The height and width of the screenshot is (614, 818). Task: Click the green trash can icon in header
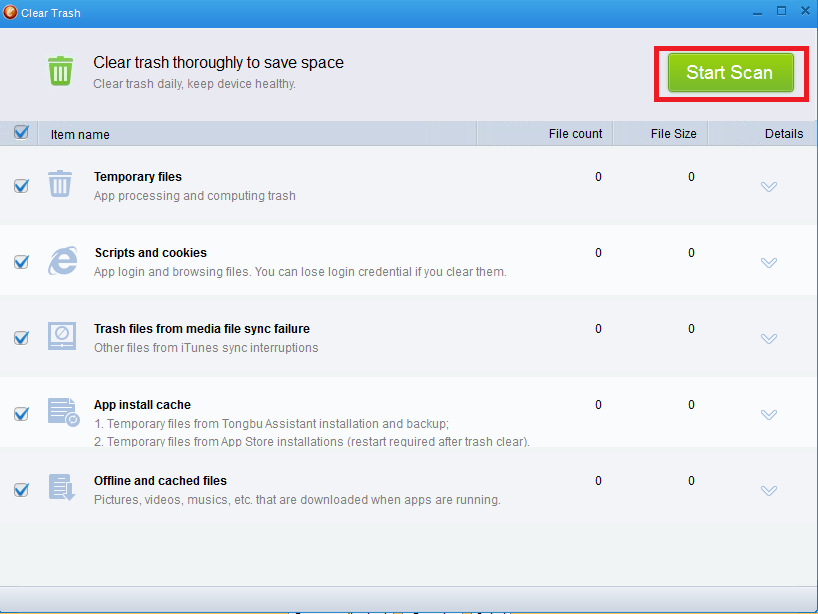pyautogui.click(x=61, y=71)
